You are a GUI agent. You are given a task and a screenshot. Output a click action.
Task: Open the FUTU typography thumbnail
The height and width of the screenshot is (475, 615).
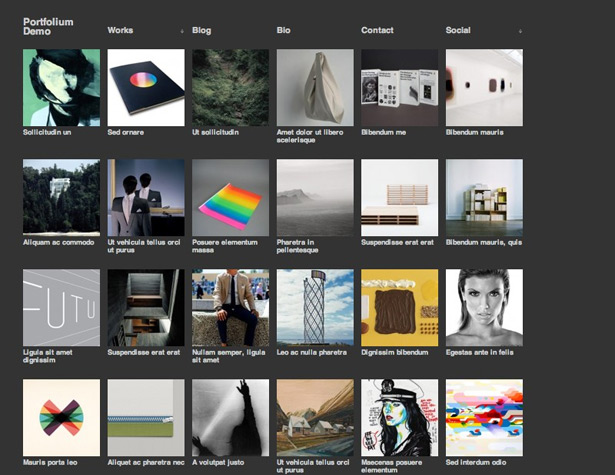coord(61,308)
